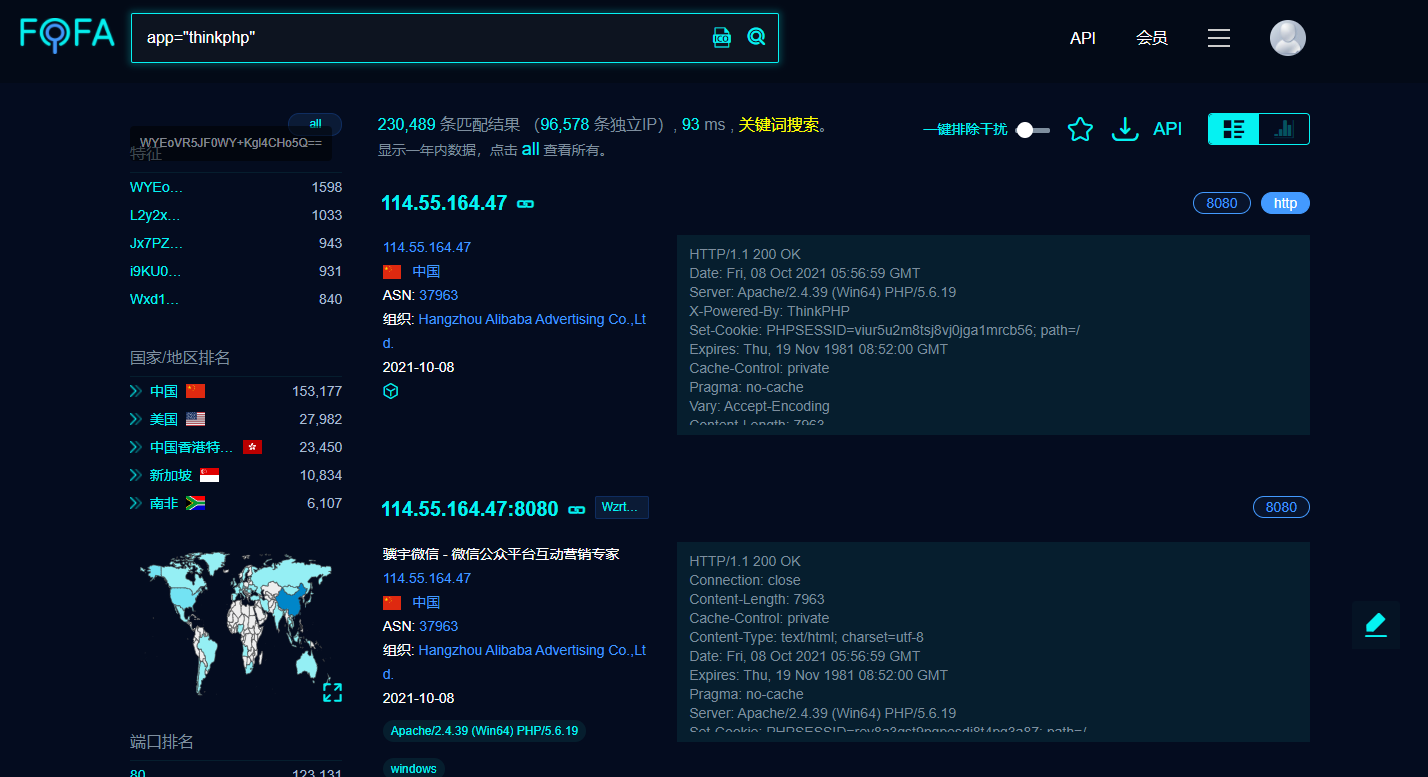Select the all filter pill in sidebar
Screen dimensions: 1428x777
click(x=315, y=124)
